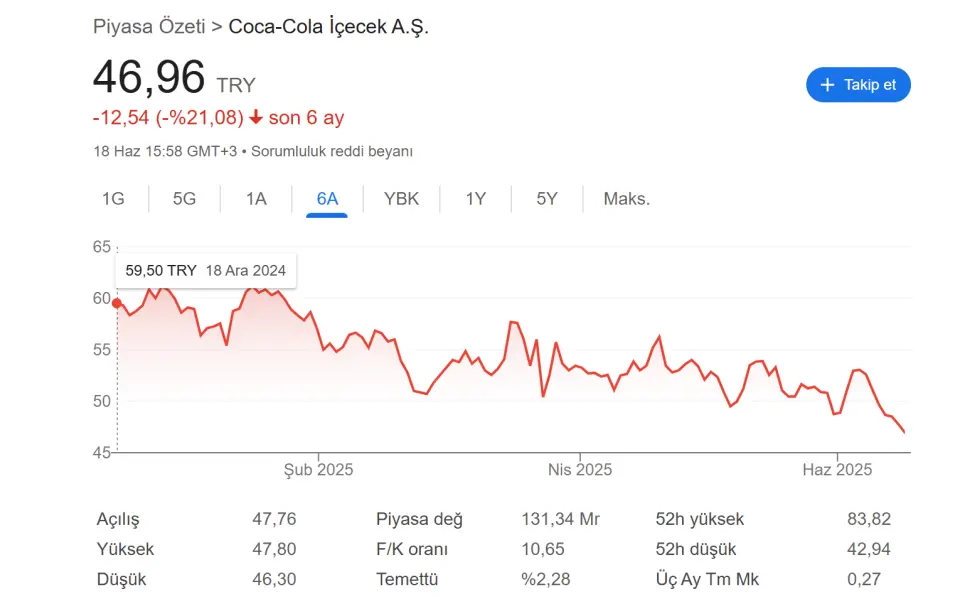Open the Sorumluluk reddi beyanı link

(332, 151)
